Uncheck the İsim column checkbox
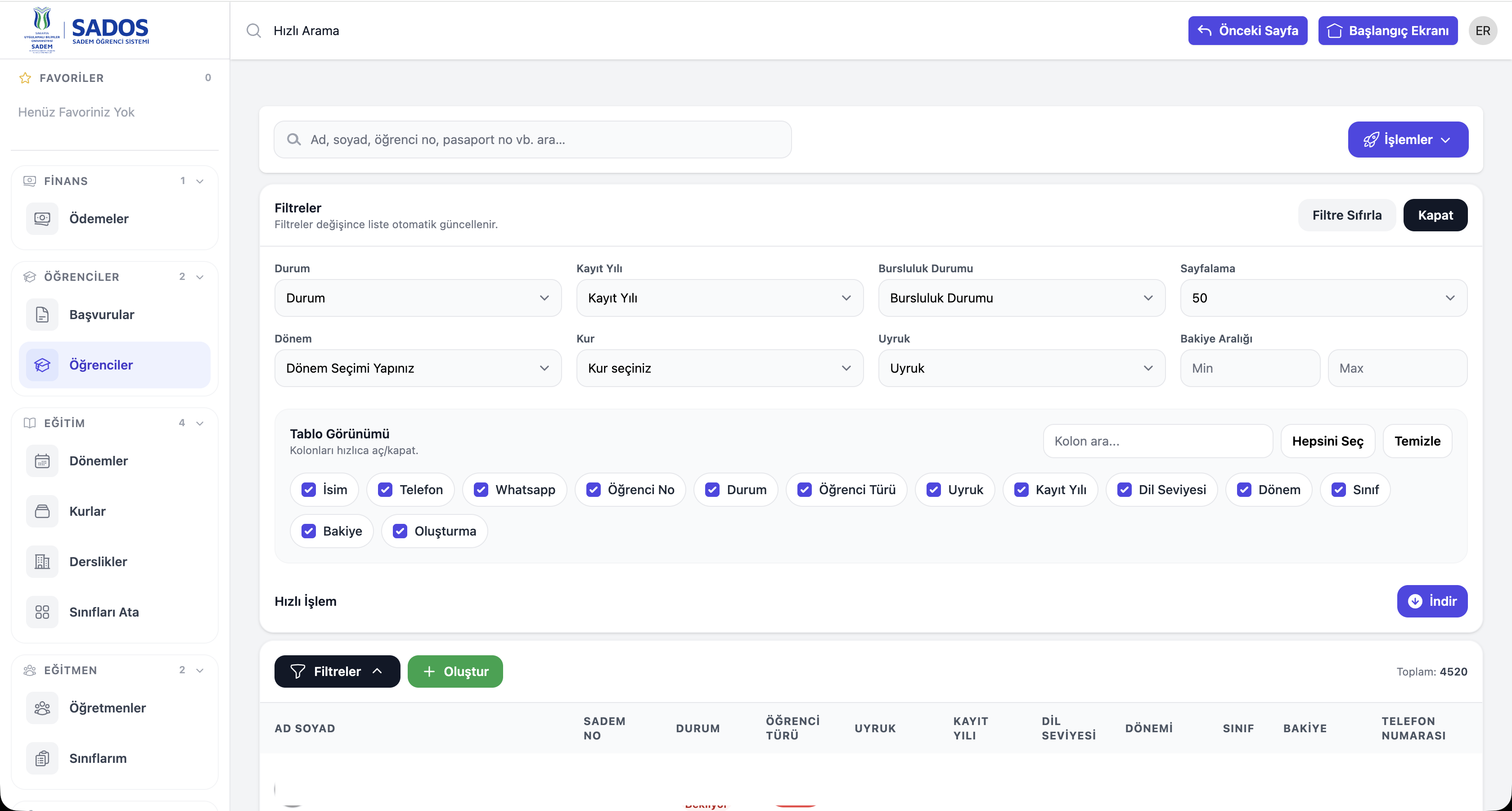This screenshot has width=1512, height=811. coord(309,489)
